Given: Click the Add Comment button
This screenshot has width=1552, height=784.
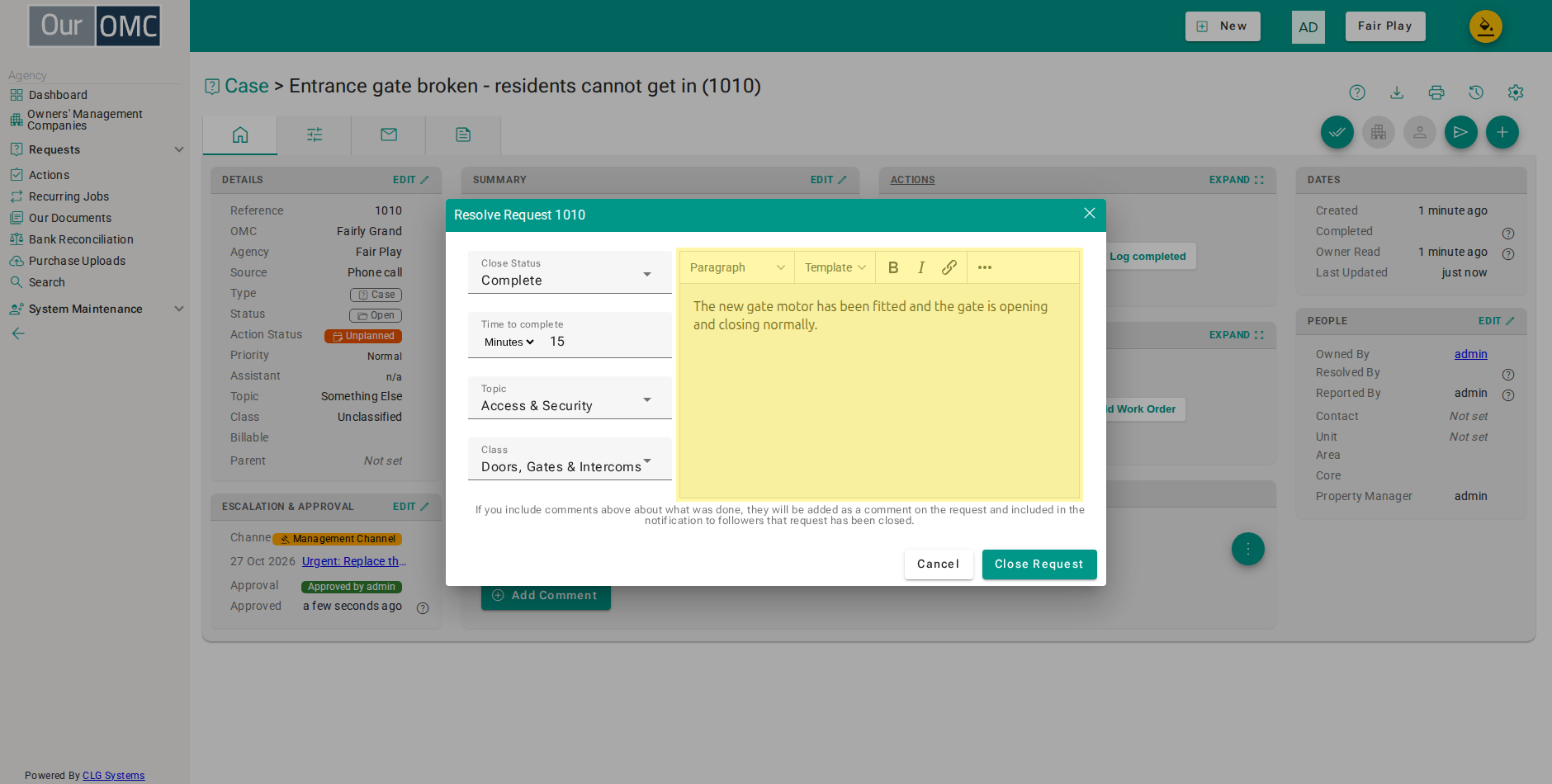Looking at the screenshot, I should point(546,596).
